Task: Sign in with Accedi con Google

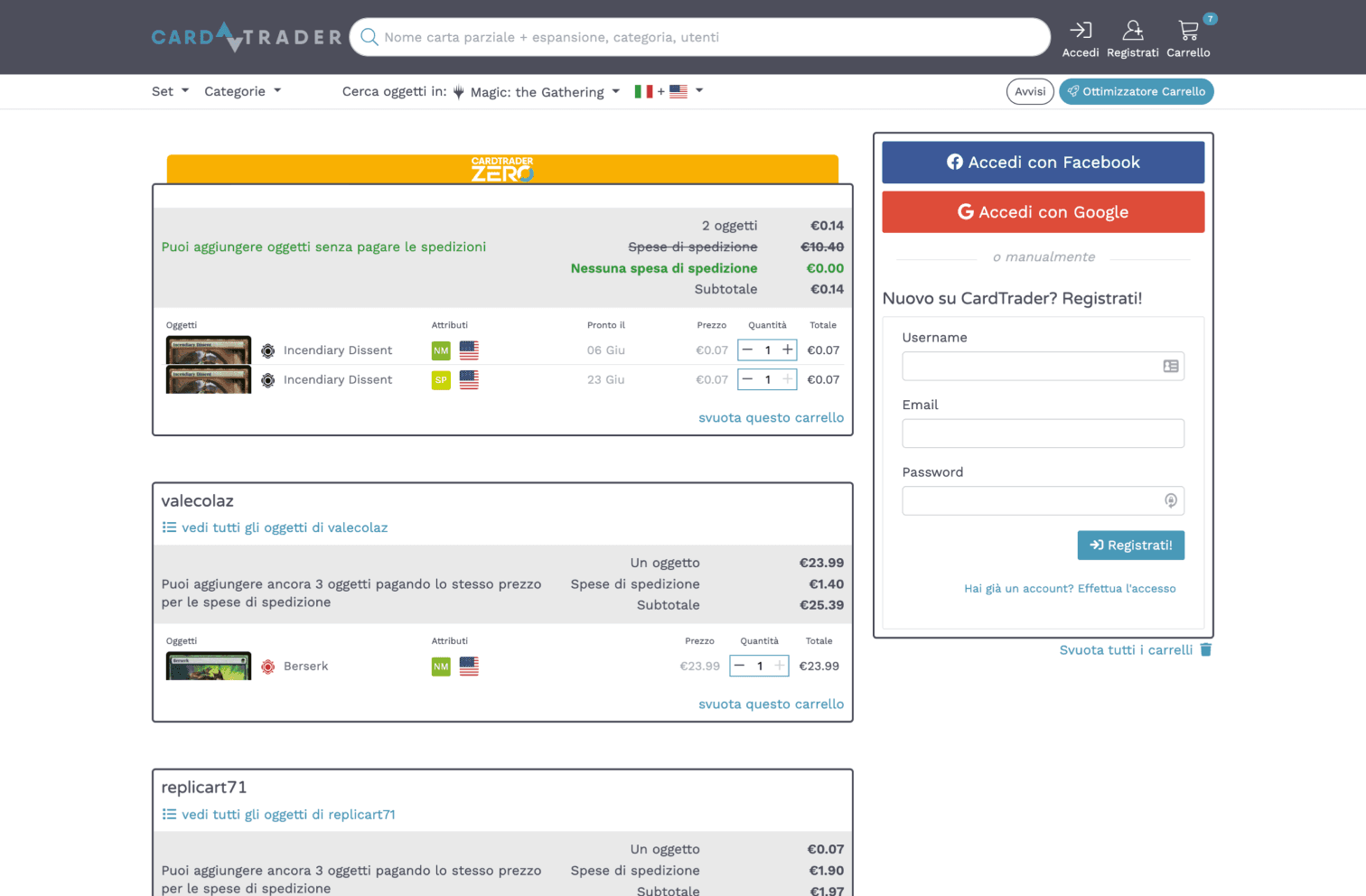Action: pyautogui.click(x=1043, y=212)
